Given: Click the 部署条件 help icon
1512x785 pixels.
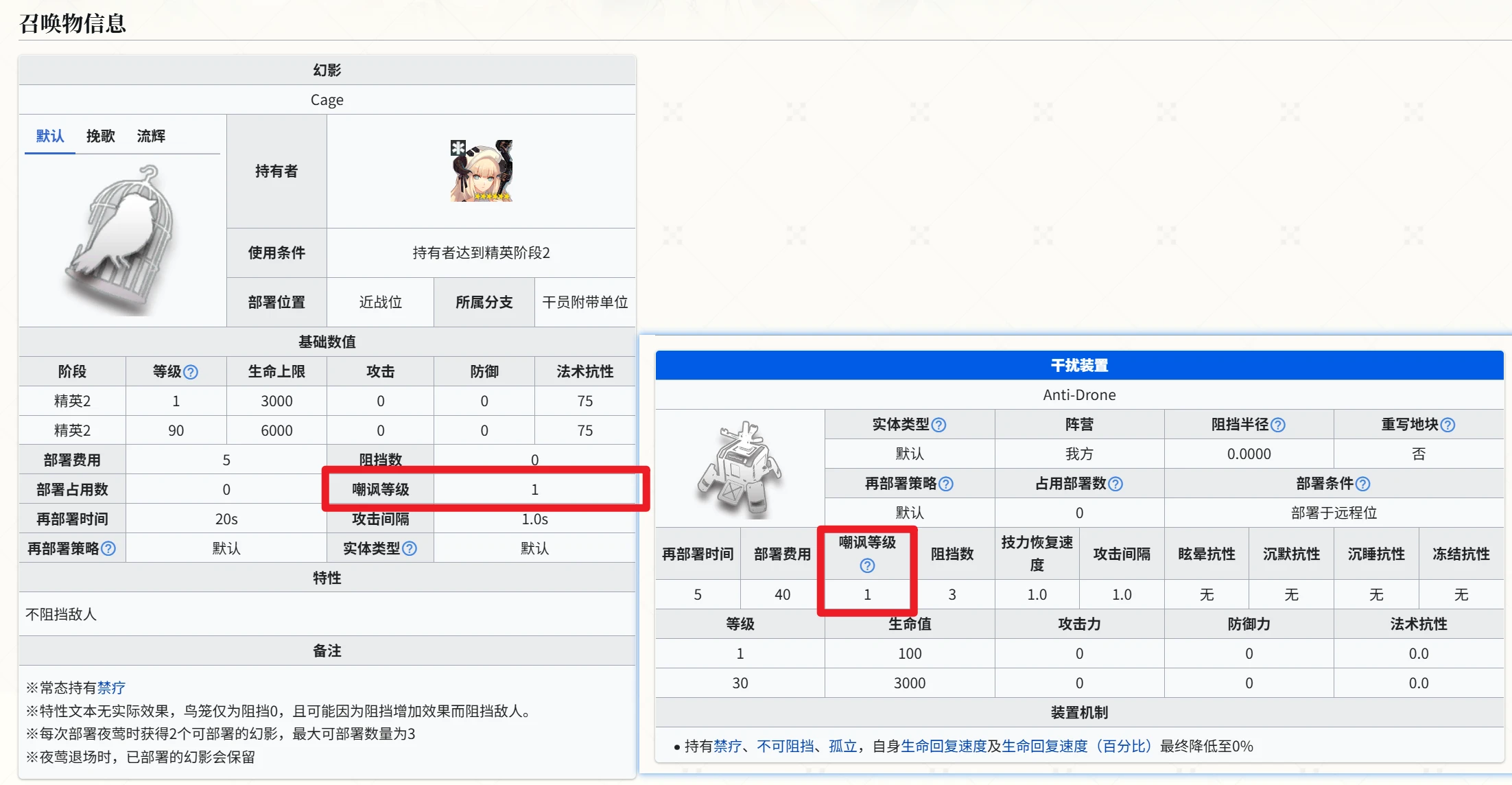Looking at the screenshot, I should coord(1364,483).
